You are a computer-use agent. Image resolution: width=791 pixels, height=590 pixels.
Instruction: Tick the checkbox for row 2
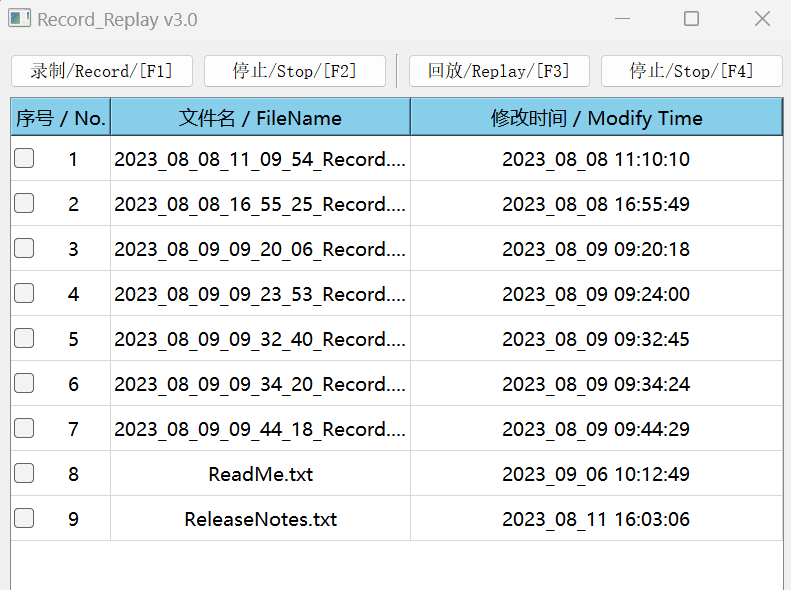(24, 203)
